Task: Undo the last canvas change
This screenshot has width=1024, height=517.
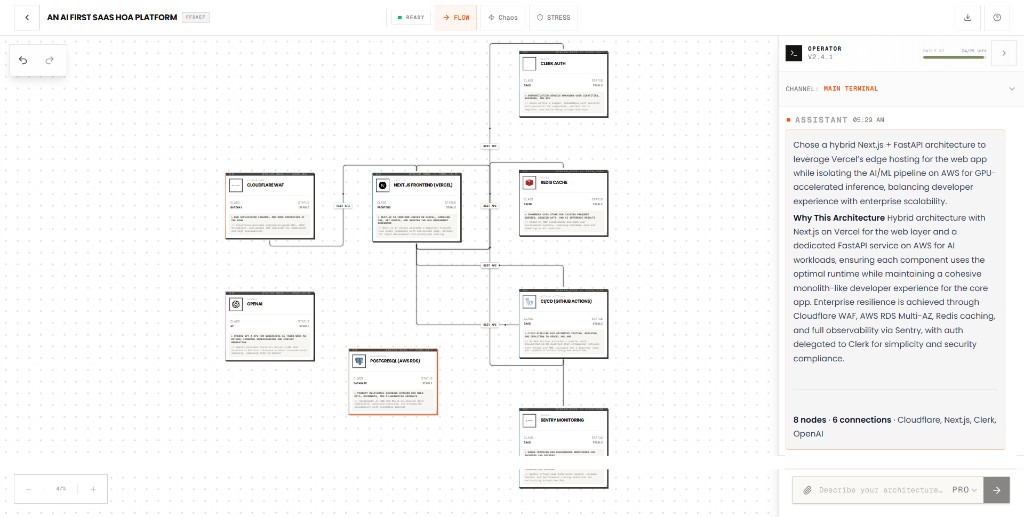Action: tap(24, 60)
